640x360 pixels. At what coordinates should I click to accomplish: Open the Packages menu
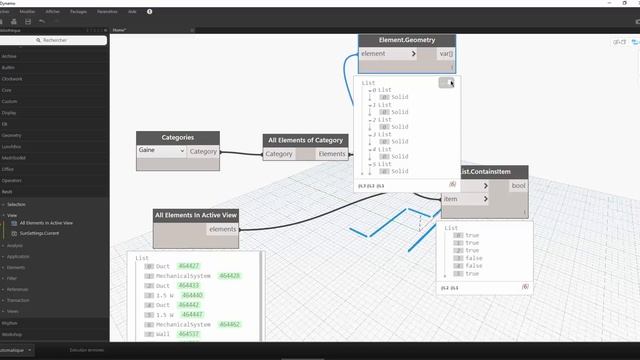[x=78, y=12]
